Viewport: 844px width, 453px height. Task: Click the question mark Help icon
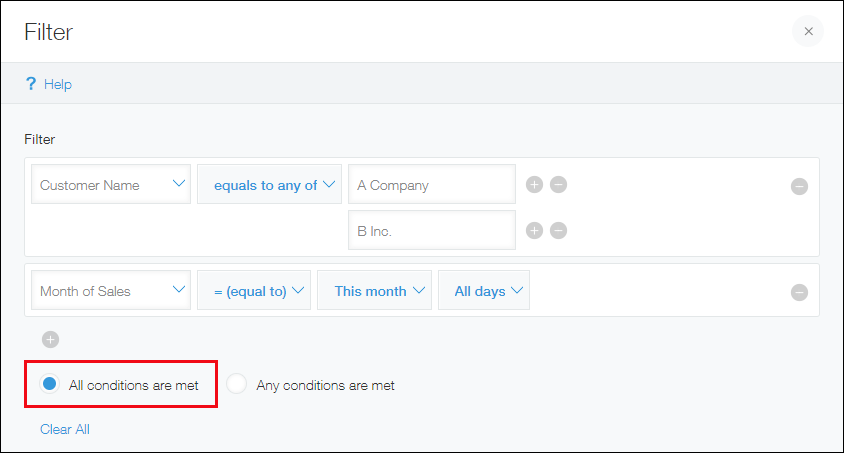click(x=31, y=84)
